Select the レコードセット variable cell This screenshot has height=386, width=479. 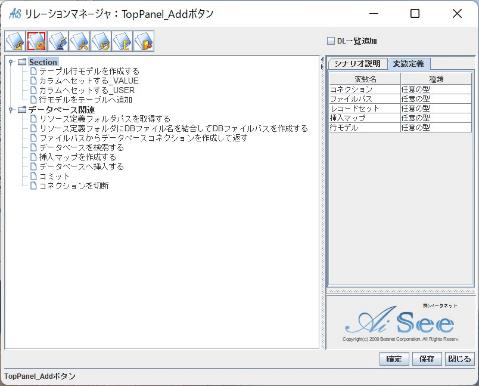click(x=365, y=108)
